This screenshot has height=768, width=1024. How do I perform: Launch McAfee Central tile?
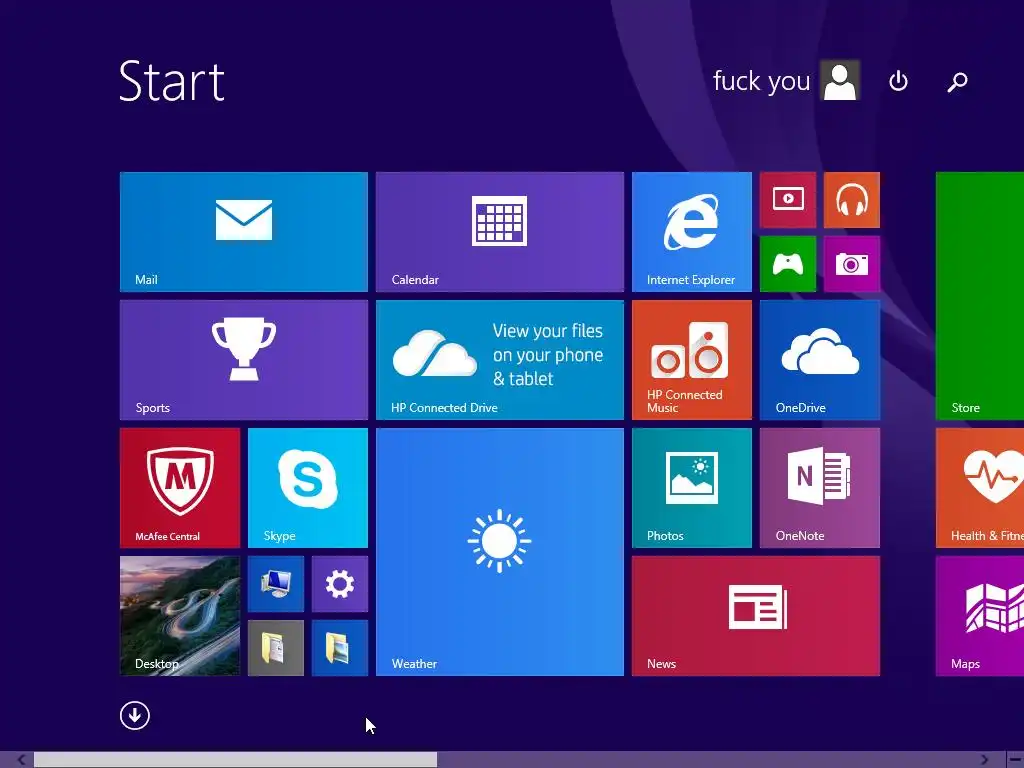click(x=180, y=488)
